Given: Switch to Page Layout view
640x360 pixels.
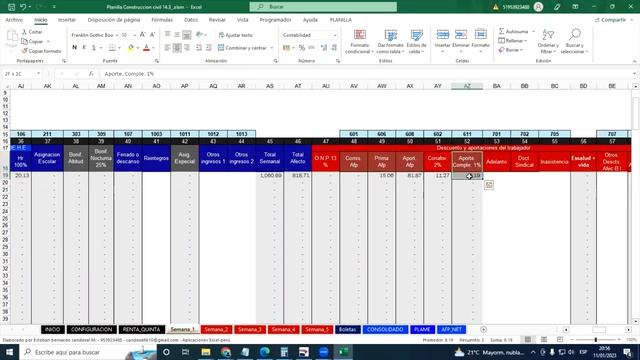Looking at the screenshot, I should coord(544,340).
